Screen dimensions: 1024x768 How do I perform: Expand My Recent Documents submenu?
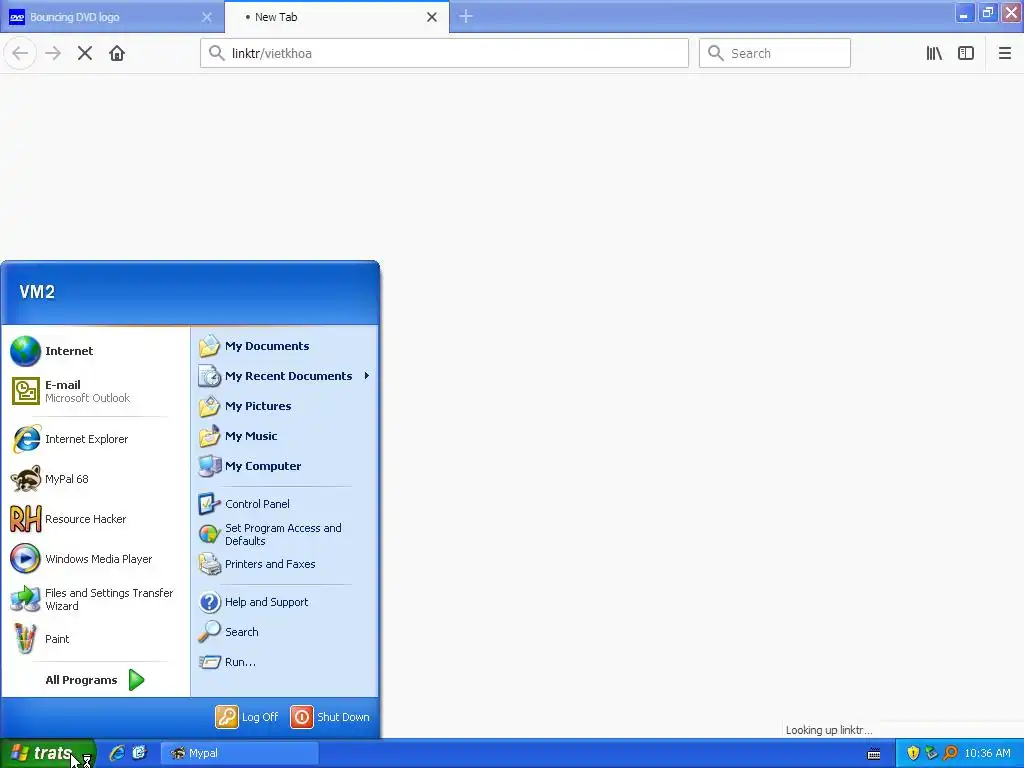[x=285, y=376]
